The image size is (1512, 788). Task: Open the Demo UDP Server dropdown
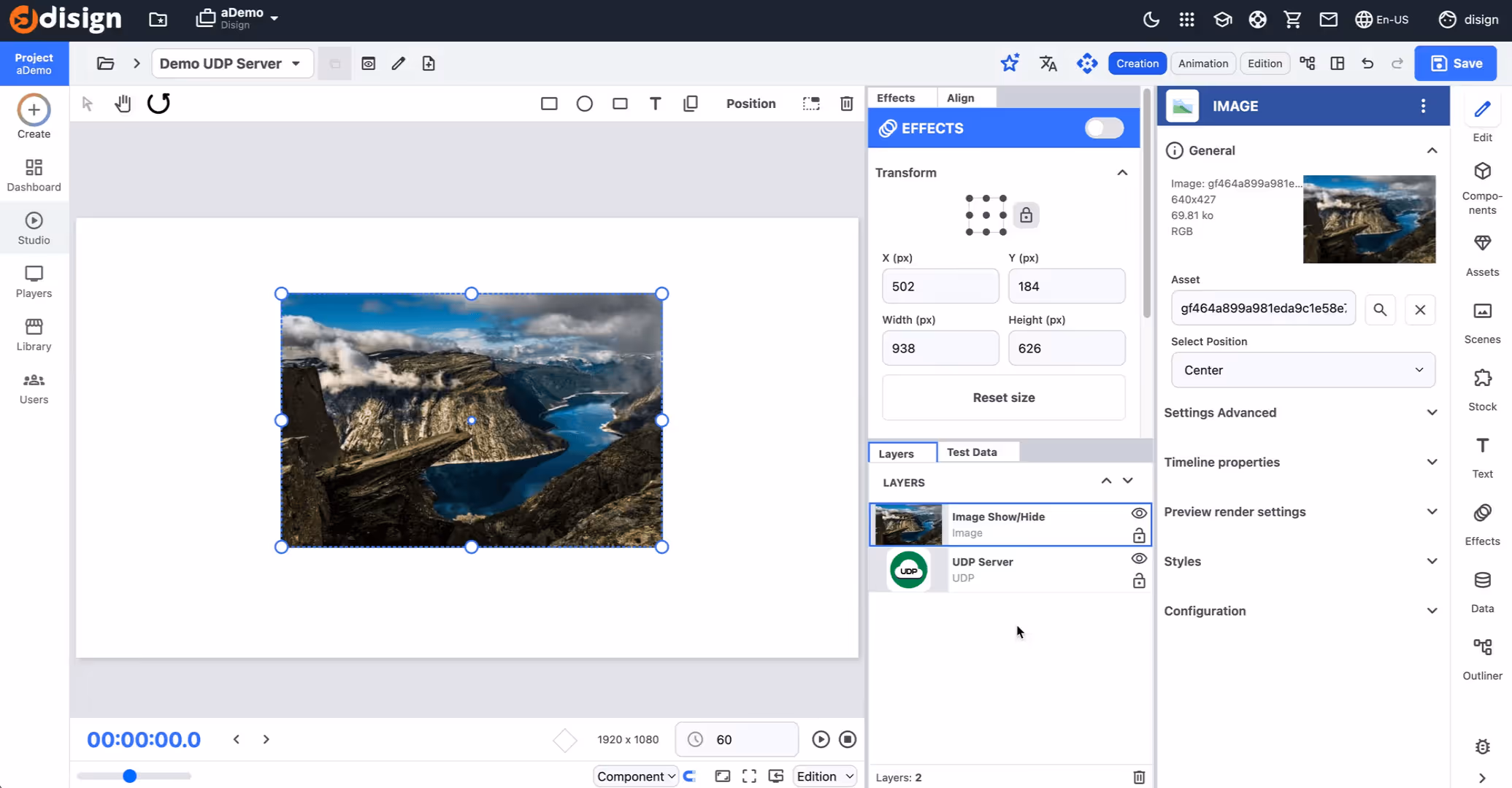[x=231, y=63]
